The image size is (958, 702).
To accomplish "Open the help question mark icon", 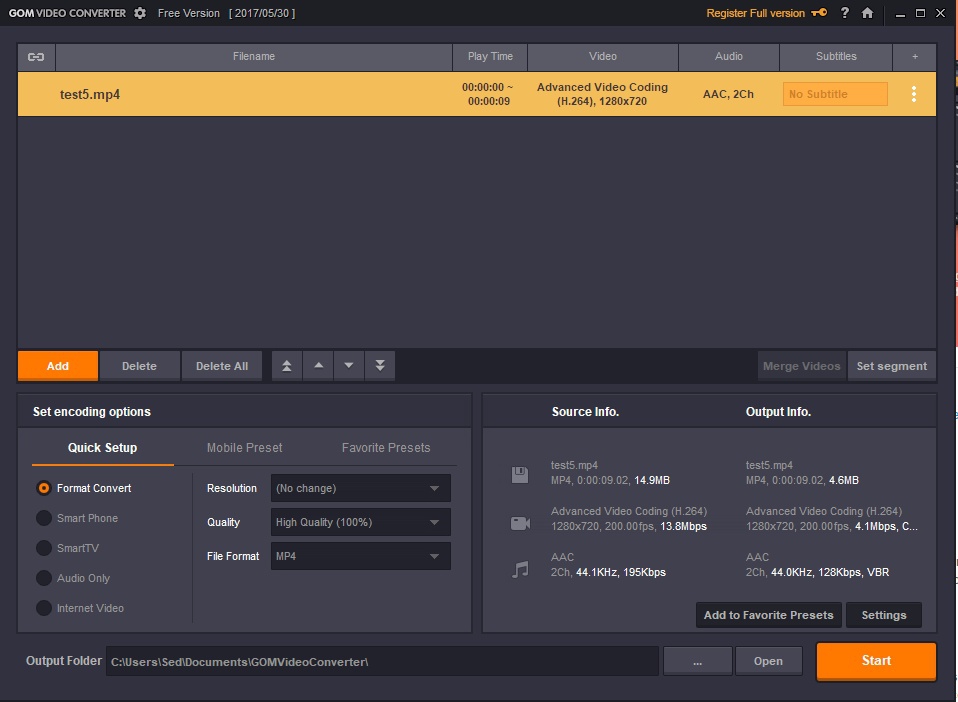I will [x=845, y=13].
